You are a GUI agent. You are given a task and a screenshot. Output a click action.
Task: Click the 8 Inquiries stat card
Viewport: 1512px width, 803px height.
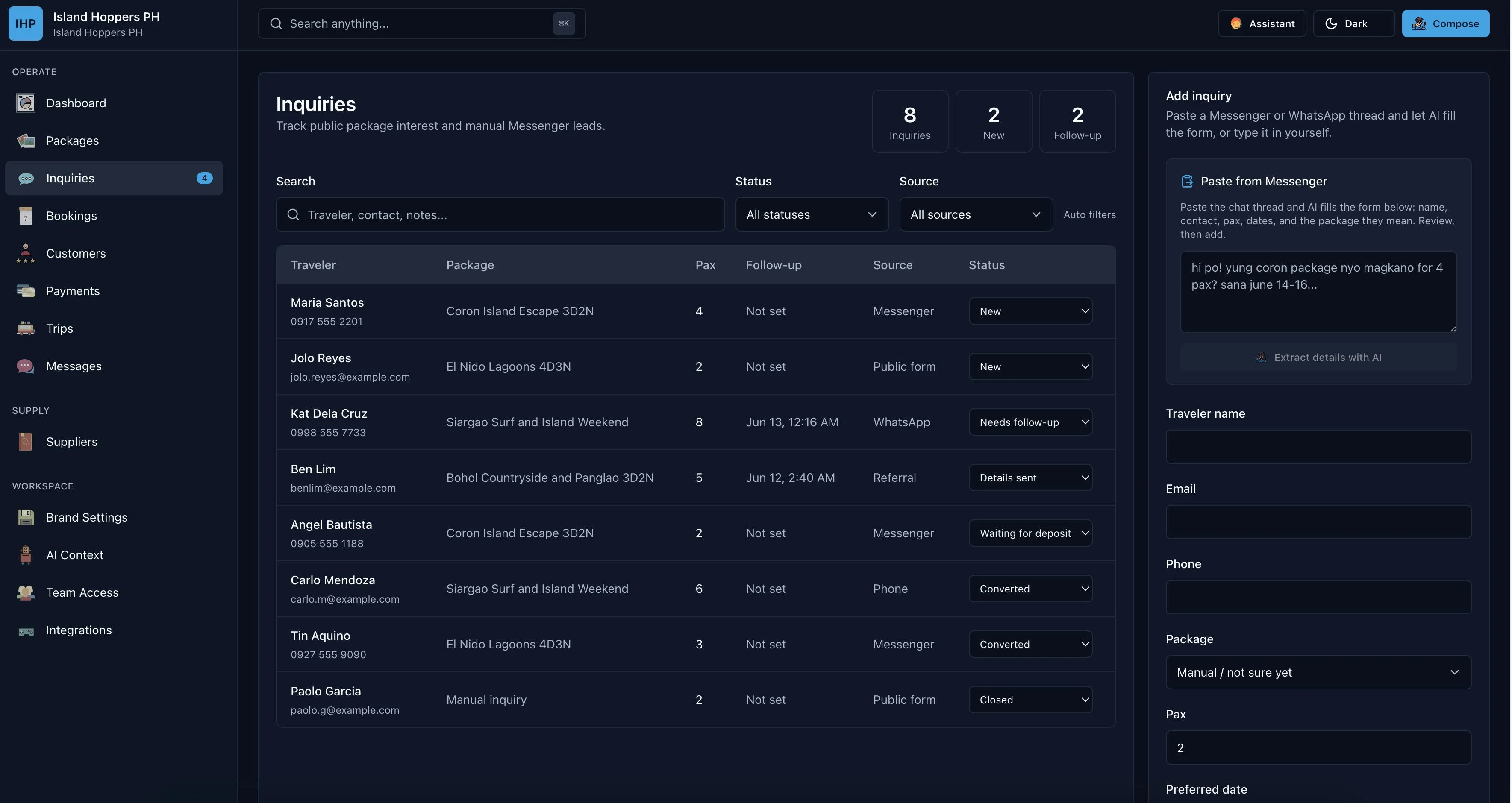coord(909,121)
